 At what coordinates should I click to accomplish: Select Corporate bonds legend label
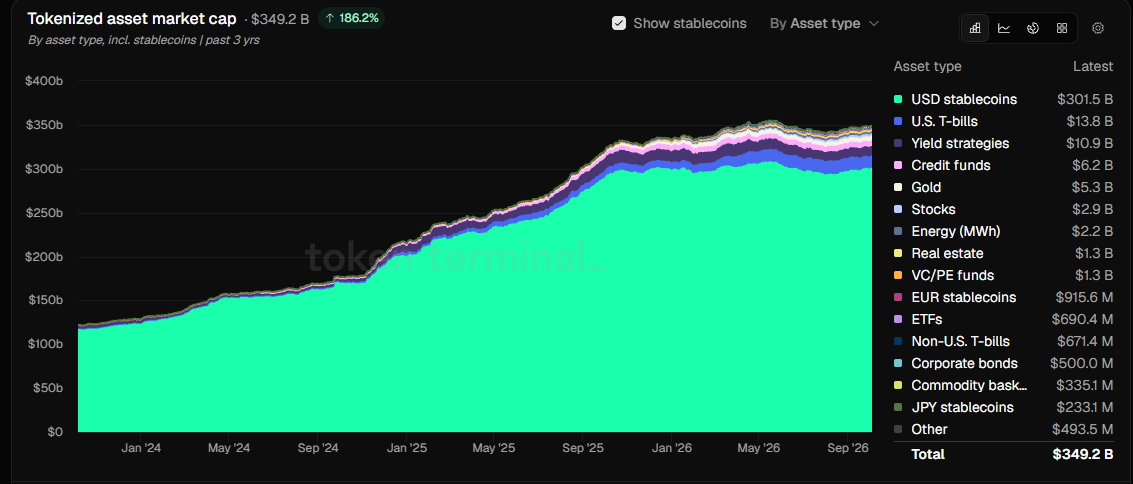tap(965, 363)
